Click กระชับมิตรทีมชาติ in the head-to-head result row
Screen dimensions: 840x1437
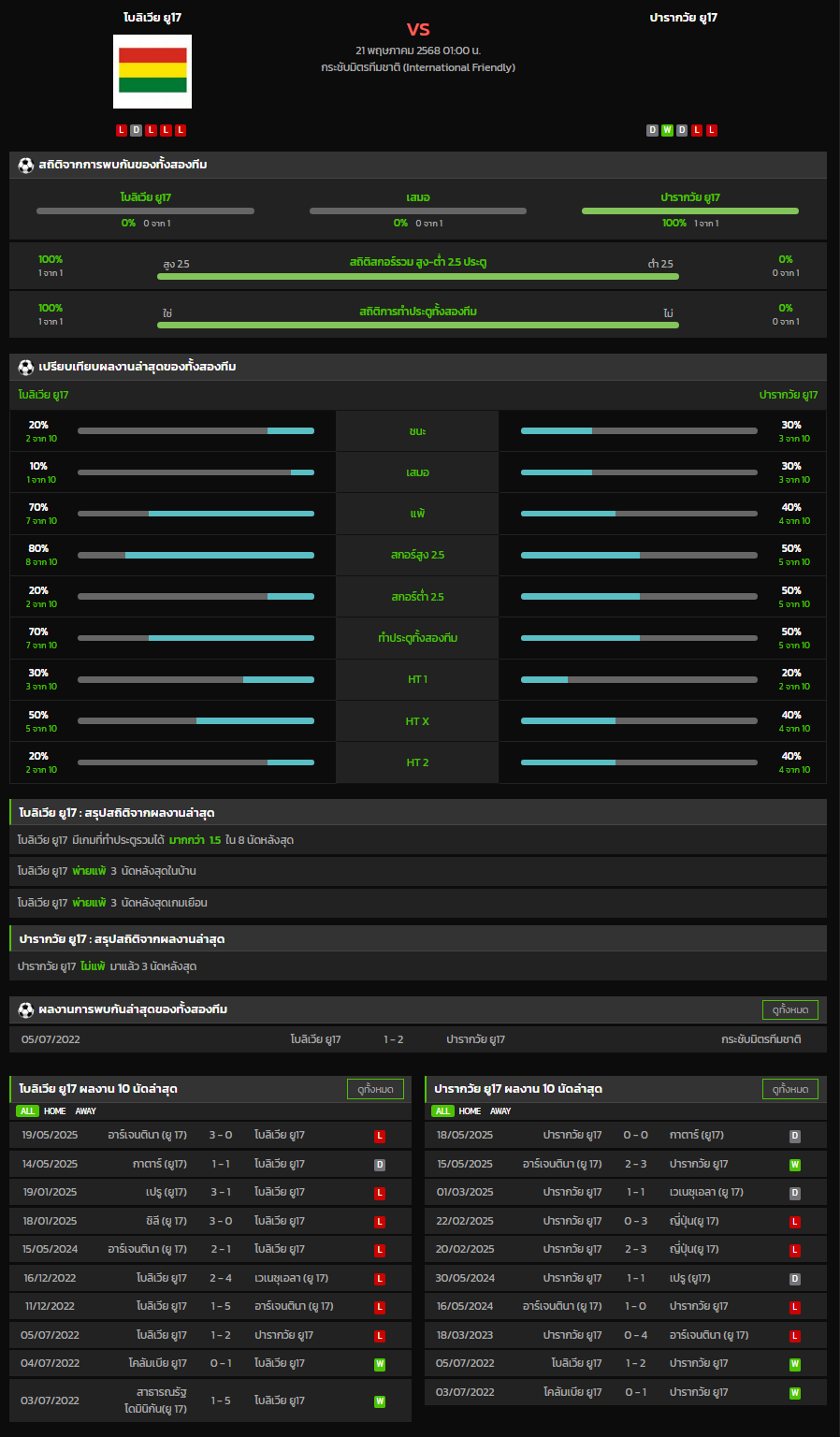[x=761, y=1039]
